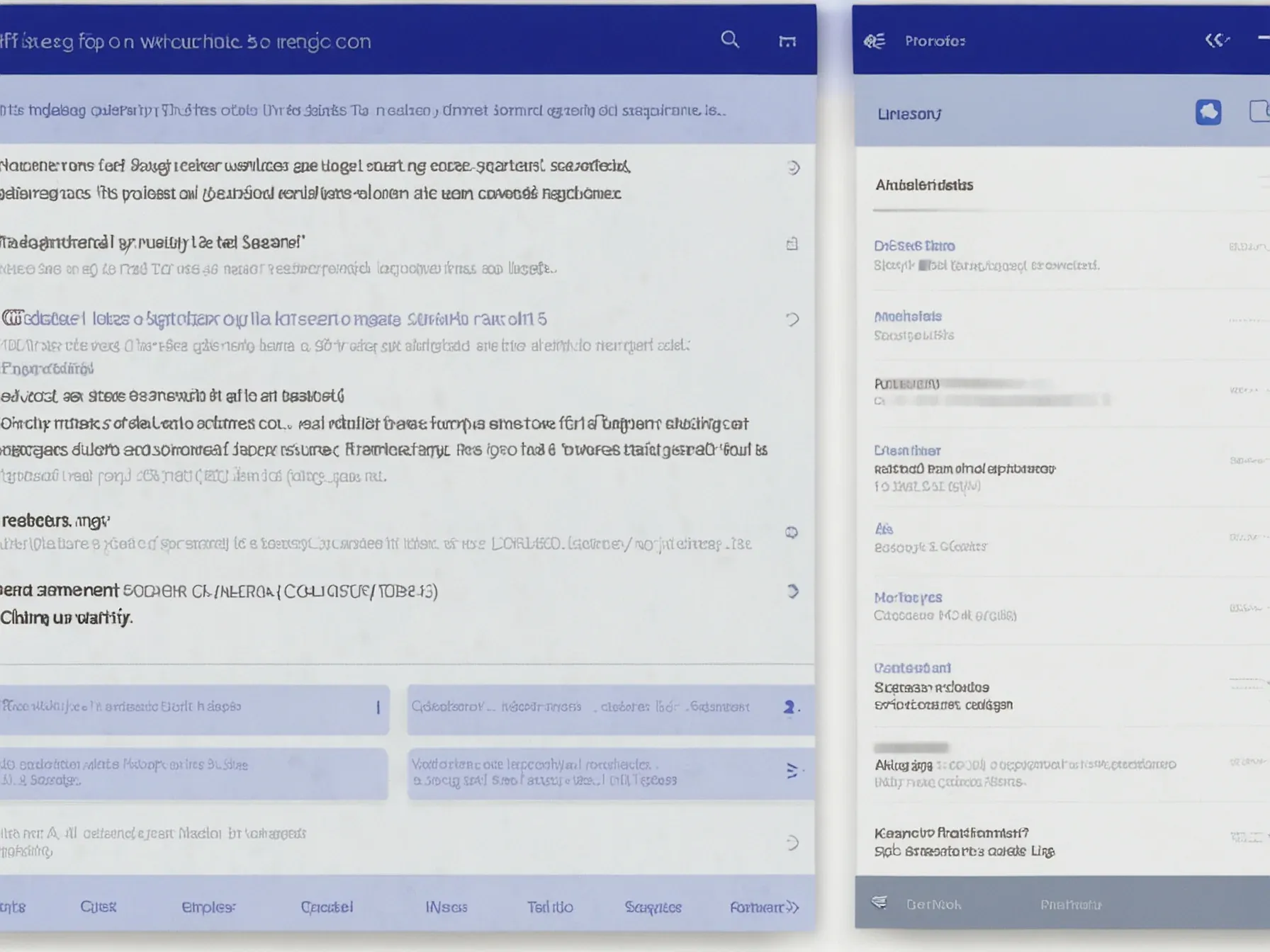Image resolution: width=1270 pixels, height=952 pixels.
Task: Click the round icon on the reabears row
Action: [792, 532]
